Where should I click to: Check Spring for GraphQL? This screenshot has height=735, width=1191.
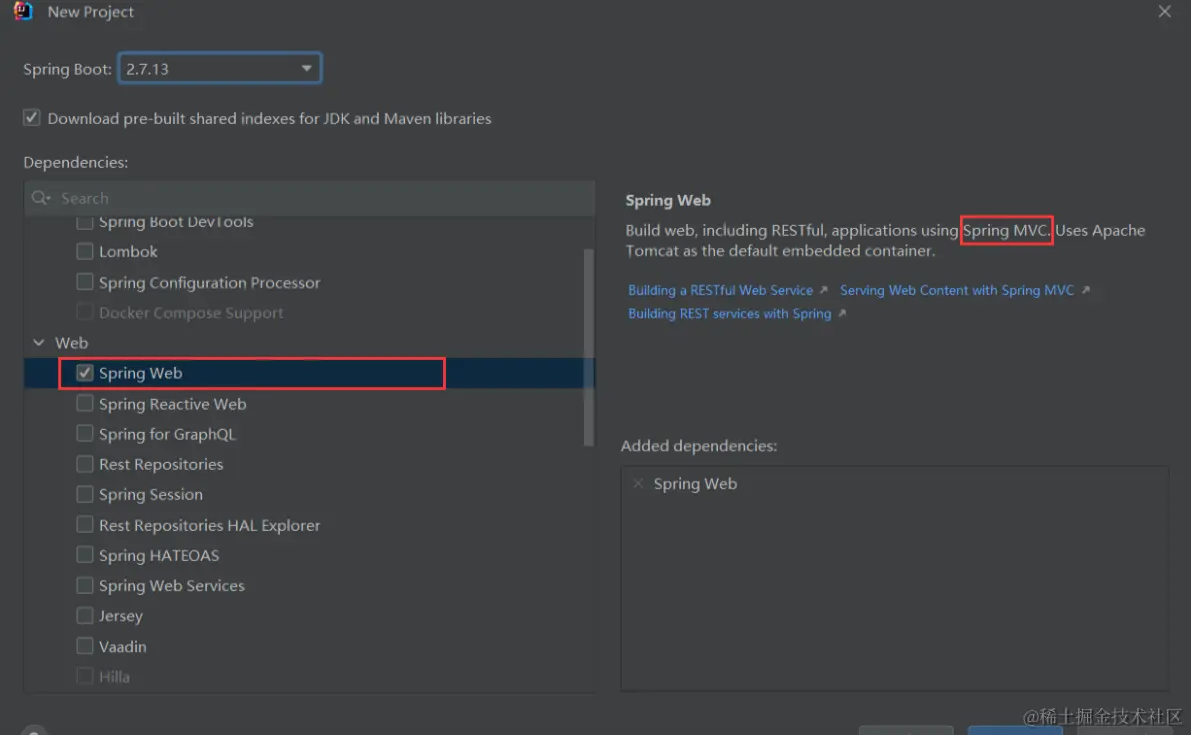85,434
